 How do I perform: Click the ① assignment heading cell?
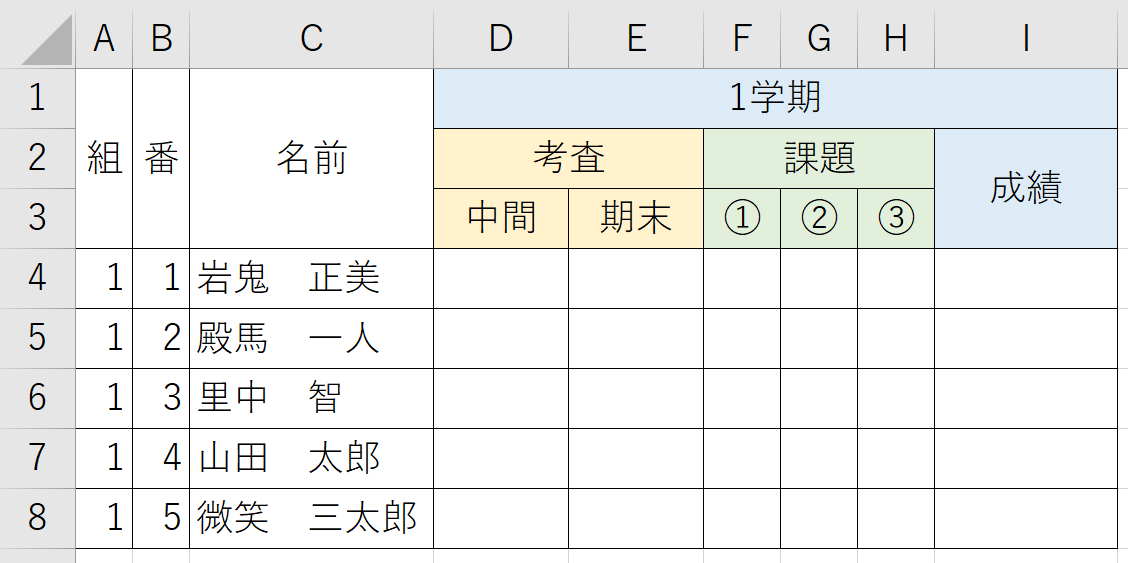[742, 219]
